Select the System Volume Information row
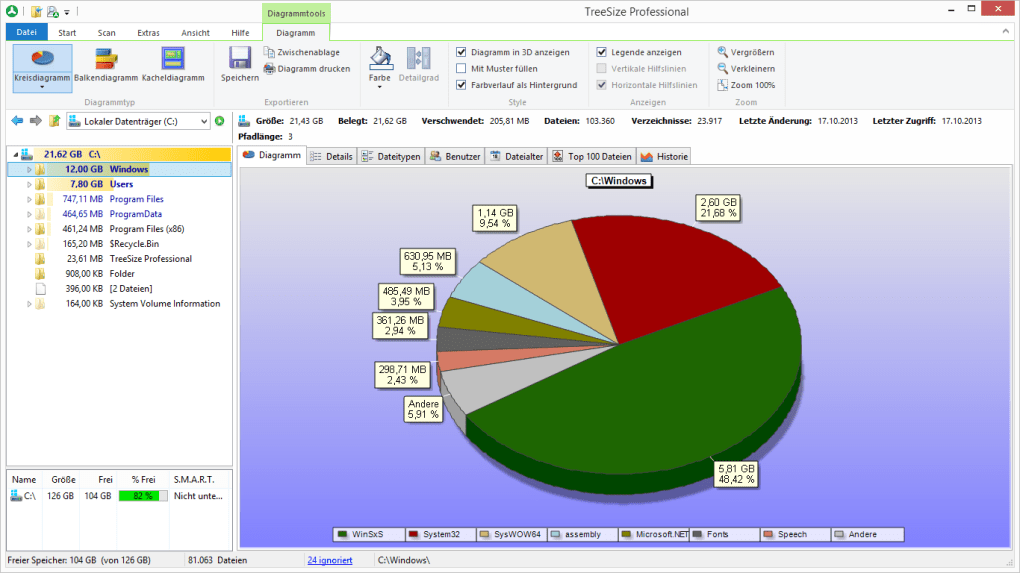The width and height of the screenshot is (1020, 573). (119, 304)
